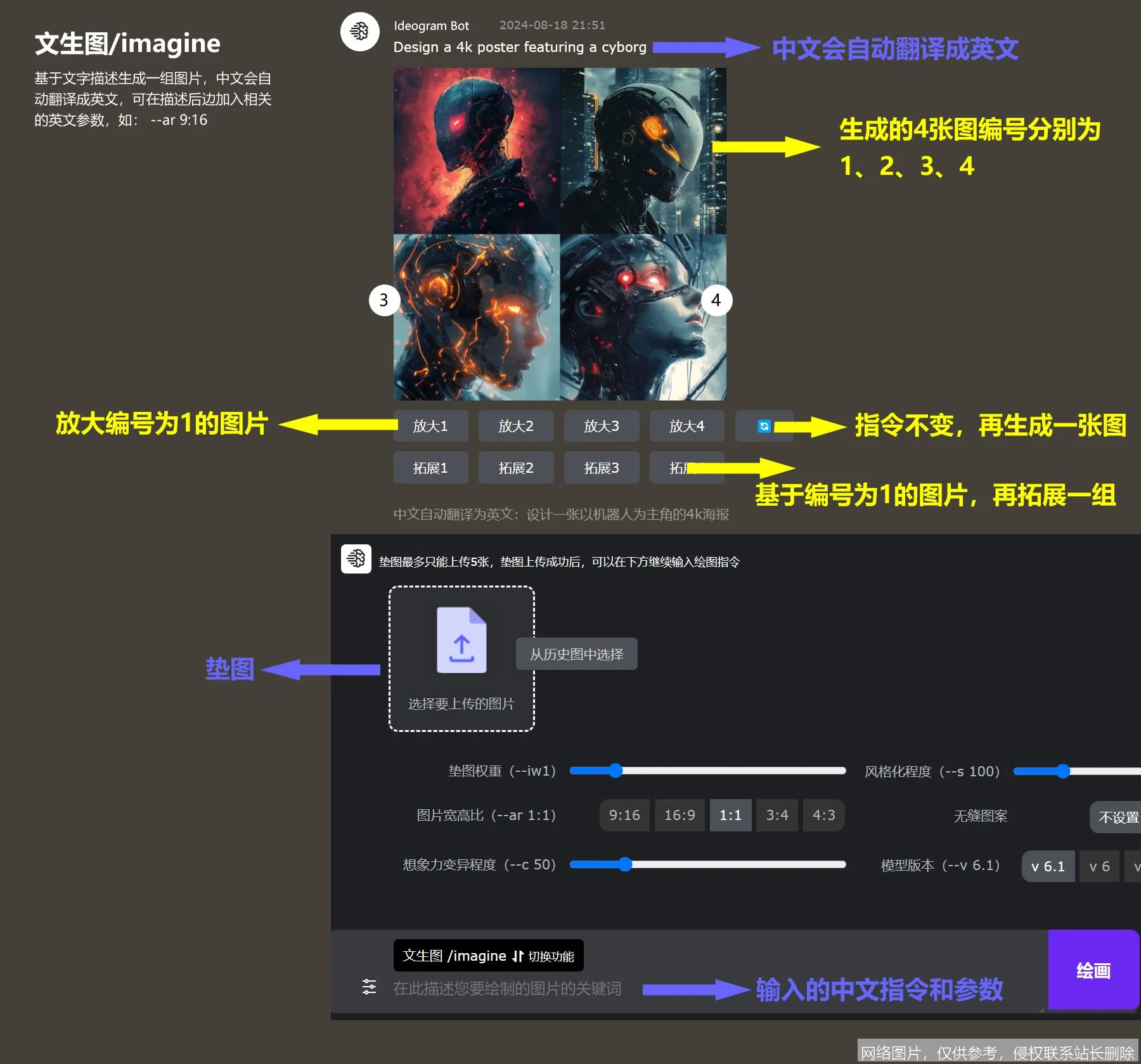Click the 中文自动翻译为英文 caption text
The height and width of the screenshot is (1064, 1141).
(561, 515)
